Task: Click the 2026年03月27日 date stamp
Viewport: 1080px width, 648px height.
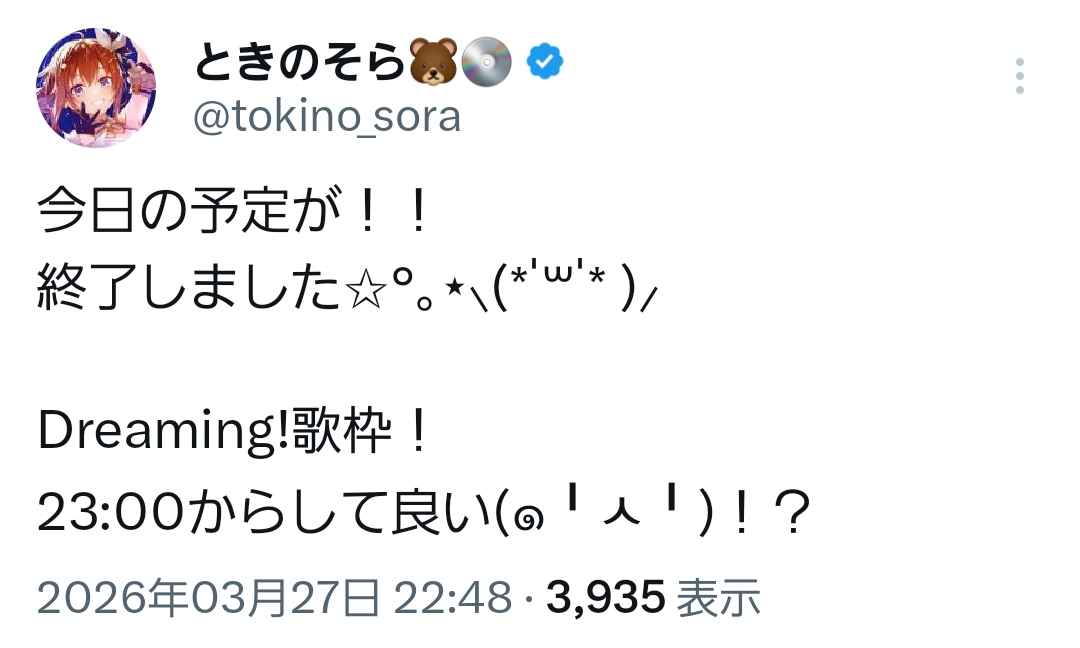Action: click(209, 597)
